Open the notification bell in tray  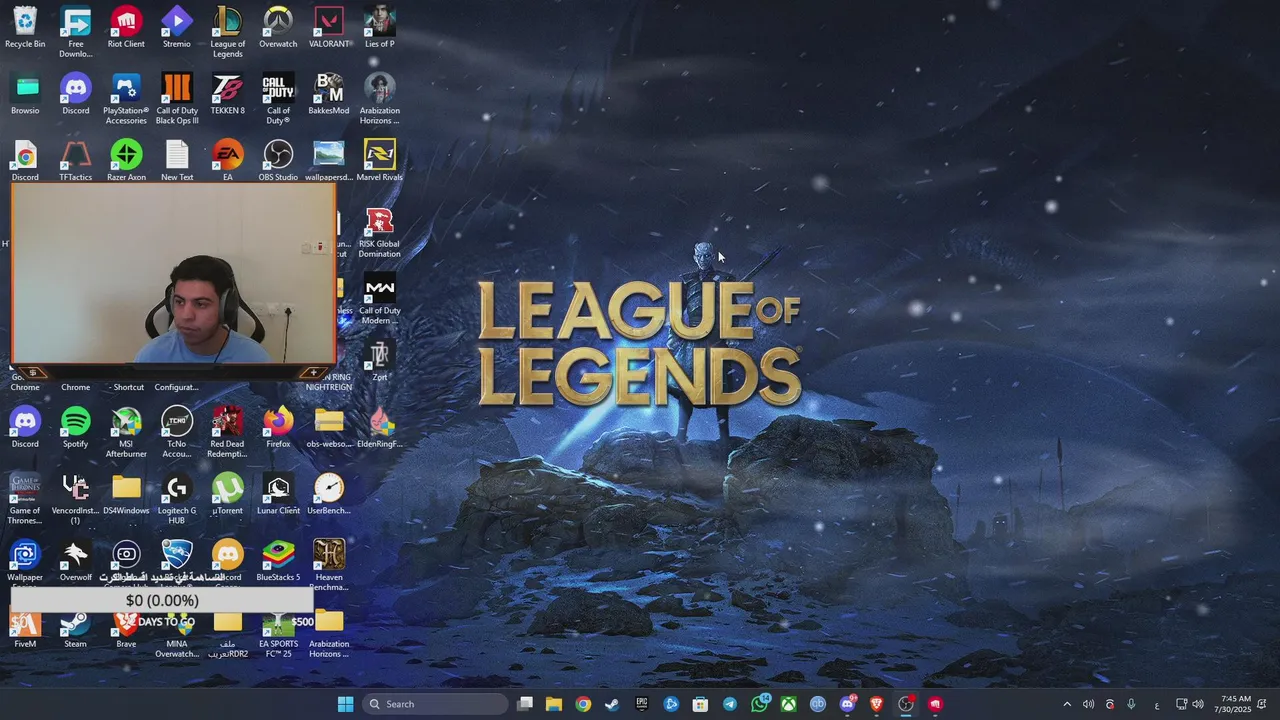tap(1262, 704)
